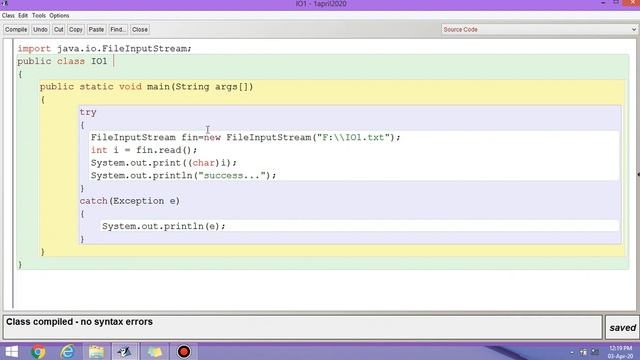The image size is (640, 360).
Task: Place cursor on the import java.io.FileInputStream line
Action: pyautogui.click(x=104, y=49)
